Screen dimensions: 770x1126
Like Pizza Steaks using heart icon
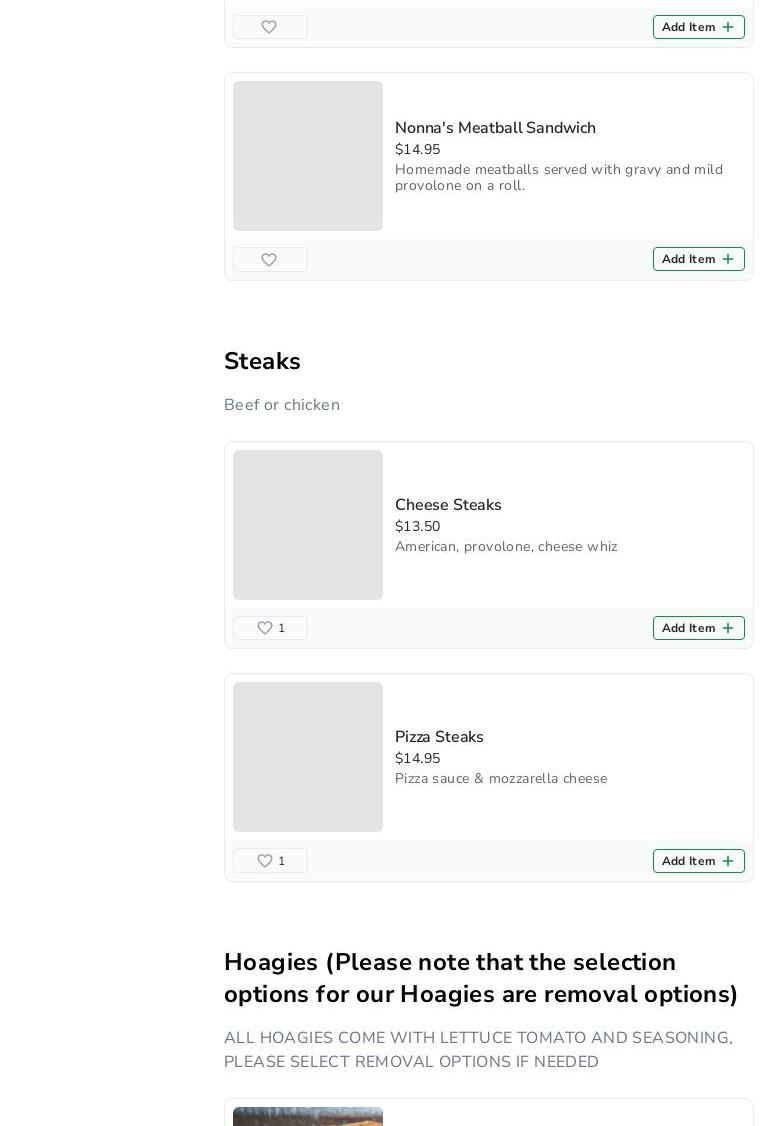click(265, 861)
